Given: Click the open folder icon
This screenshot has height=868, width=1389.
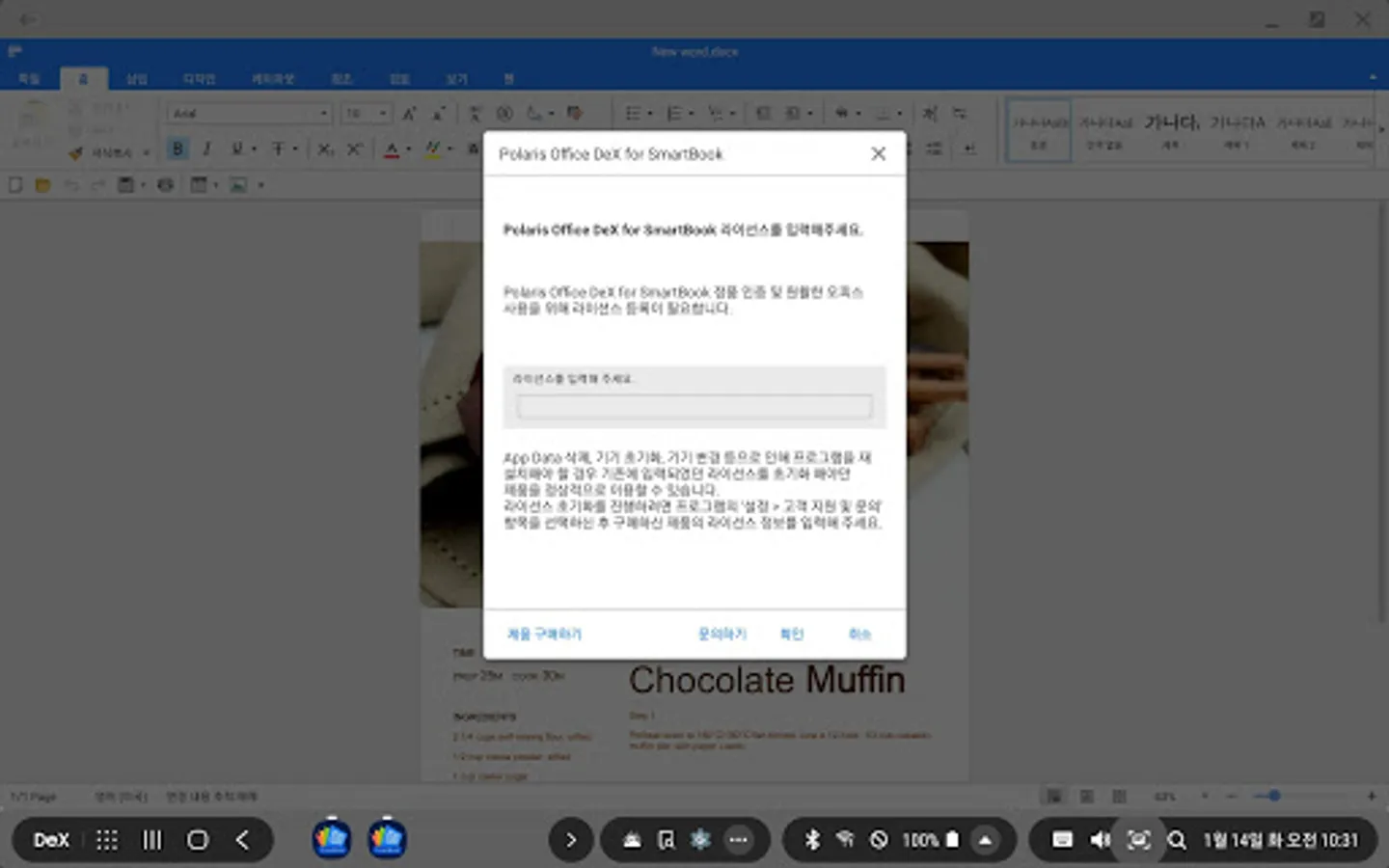Looking at the screenshot, I should [42, 185].
